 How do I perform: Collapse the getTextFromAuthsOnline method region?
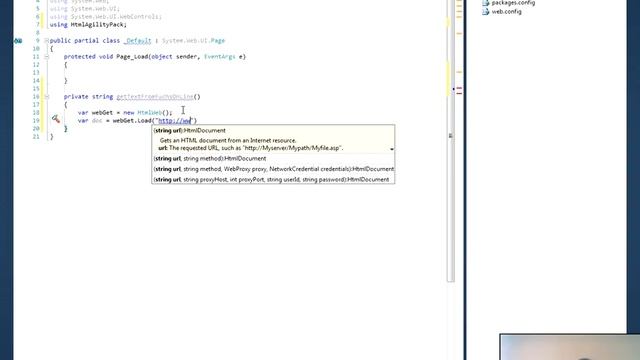(x=46, y=97)
